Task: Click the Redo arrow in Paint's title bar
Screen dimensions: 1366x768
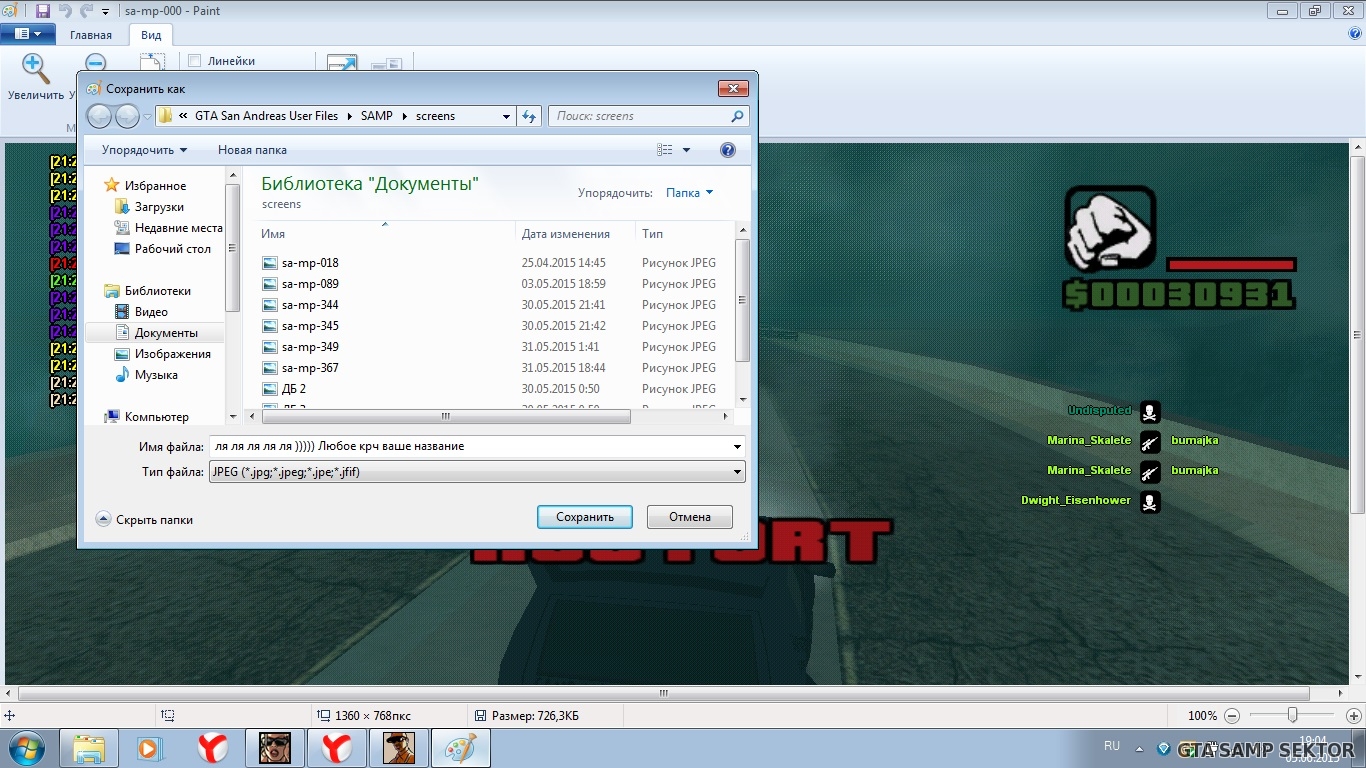Action: pyautogui.click(x=86, y=11)
